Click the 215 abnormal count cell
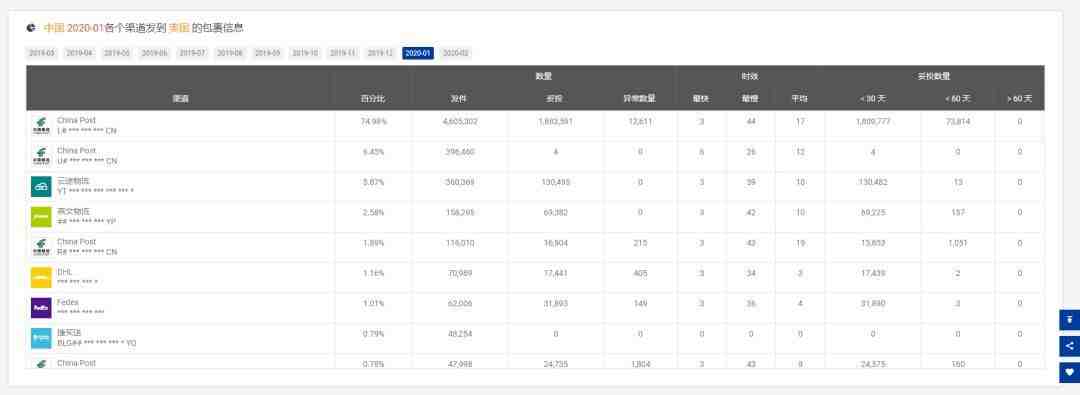The image size is (1080, 395). tap(640, 243)
